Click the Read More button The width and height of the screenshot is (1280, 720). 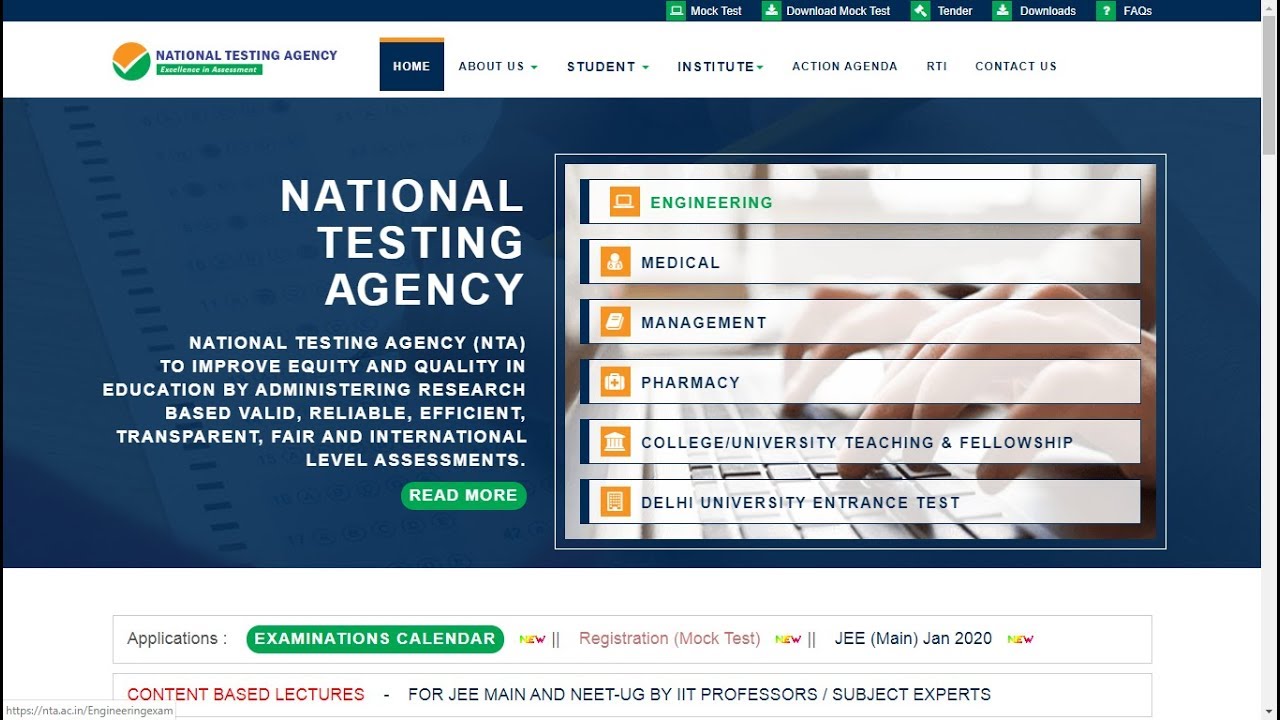463,495
